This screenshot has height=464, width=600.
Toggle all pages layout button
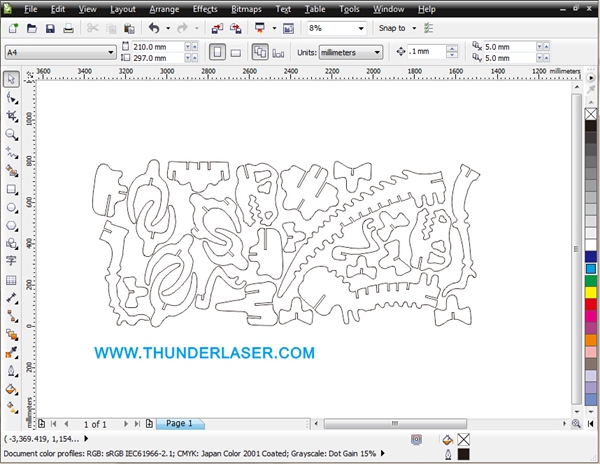click(260, 52)
